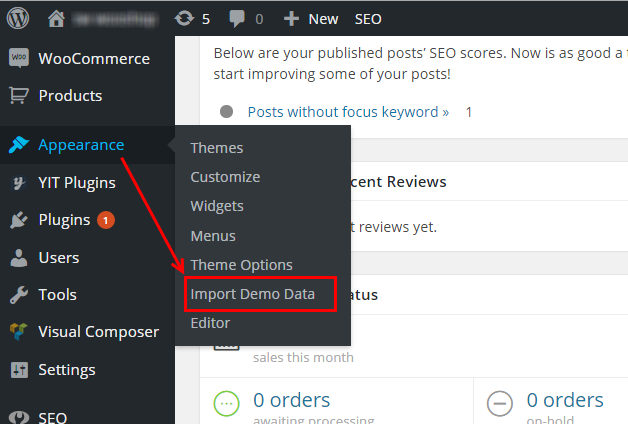The image size is (628, 424).
Task: Open the site home icon
Action: pyautogui.click(x=57, y=18)
